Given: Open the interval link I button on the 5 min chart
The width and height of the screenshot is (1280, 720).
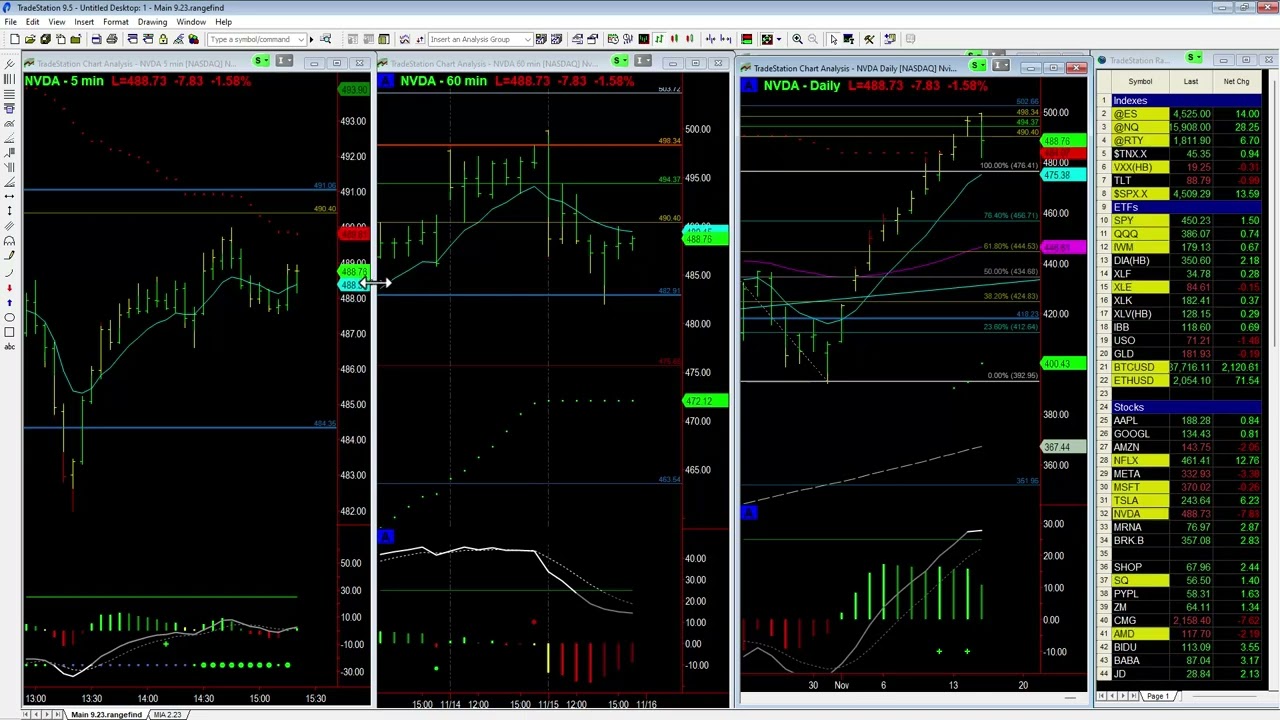Looking at the screenshot, I should pos(284,62).
